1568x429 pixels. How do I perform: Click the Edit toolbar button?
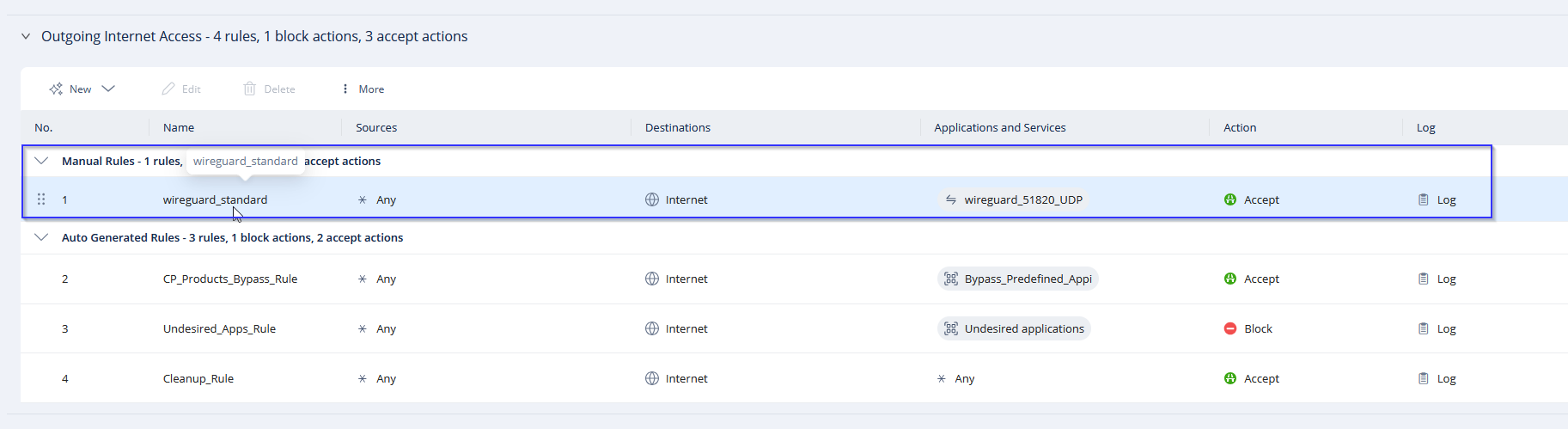pos(181,89)
